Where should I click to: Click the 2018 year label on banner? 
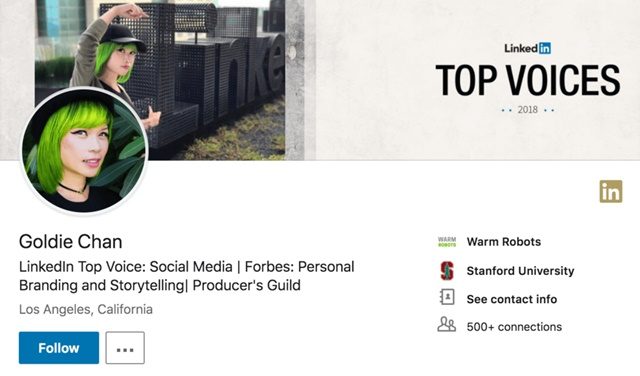527,109
